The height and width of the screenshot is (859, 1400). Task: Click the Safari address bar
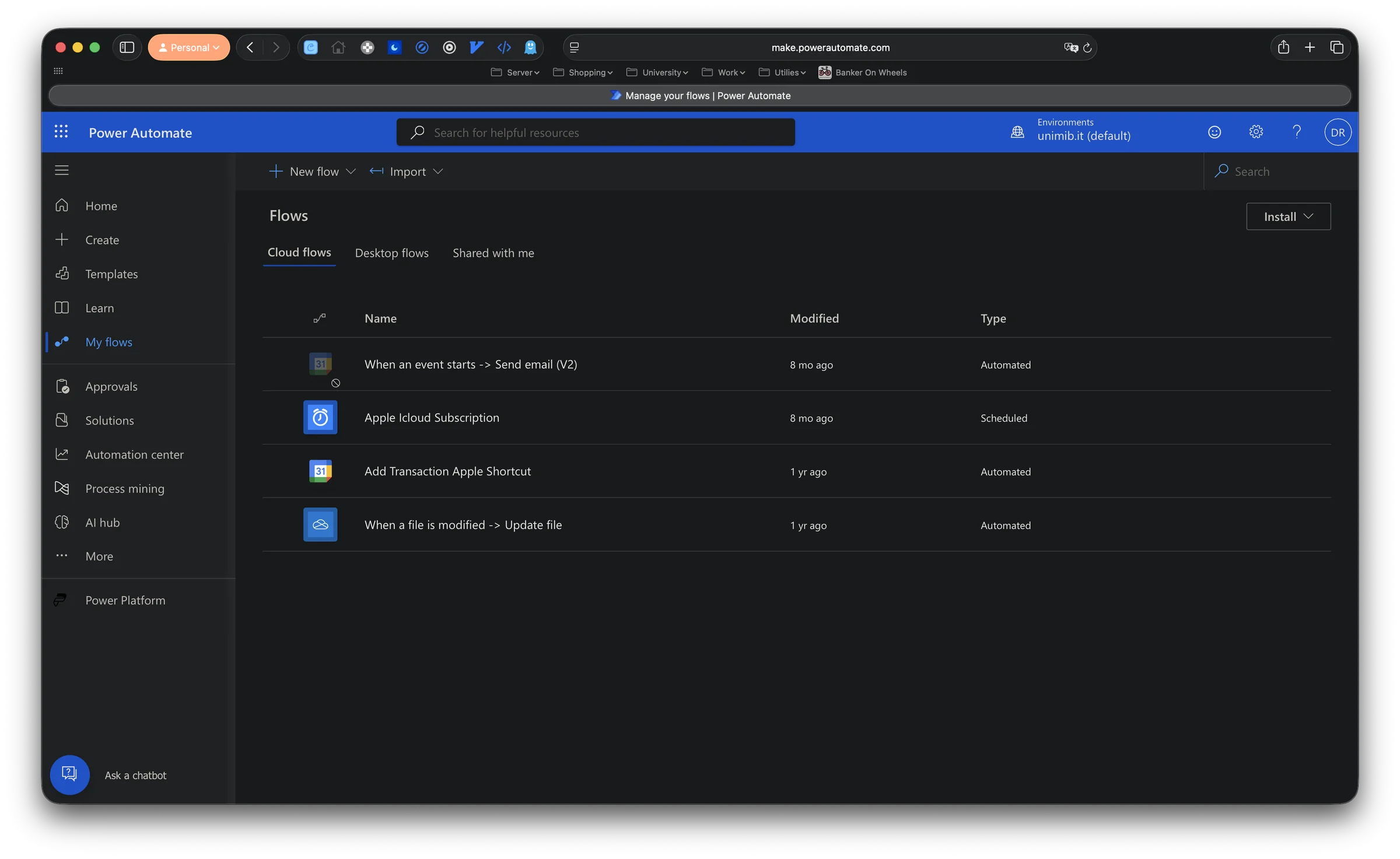click(x=830, y=47)
